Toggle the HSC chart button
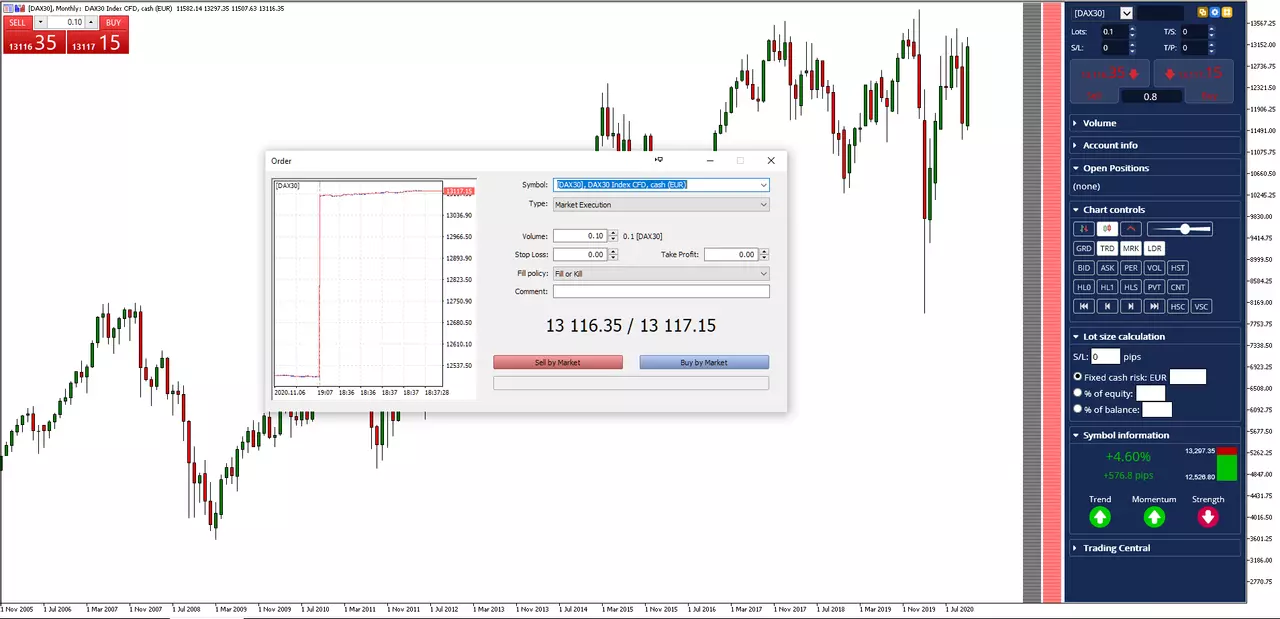1280x619 pixels. [1178, 306]
